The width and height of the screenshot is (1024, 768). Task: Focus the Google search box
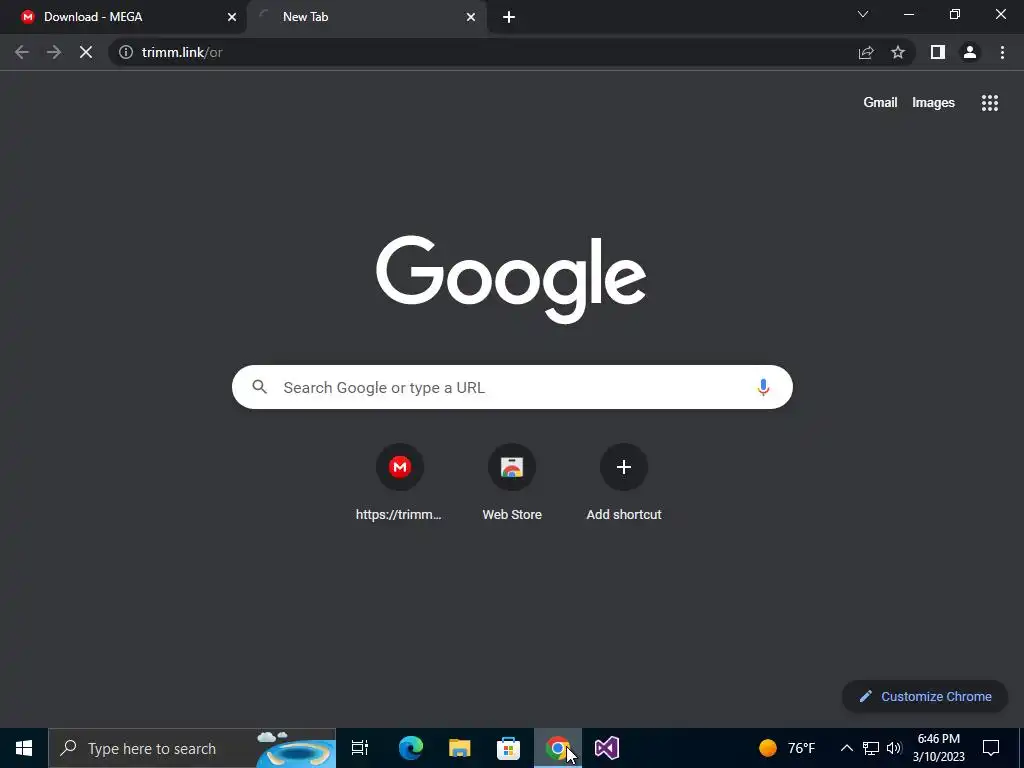(512, 387)
